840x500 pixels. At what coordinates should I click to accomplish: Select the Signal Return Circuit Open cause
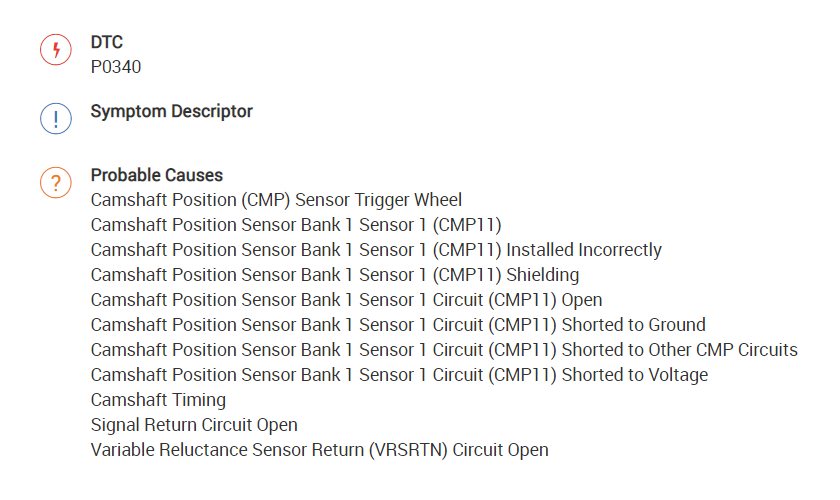click(x=194, y=425)
